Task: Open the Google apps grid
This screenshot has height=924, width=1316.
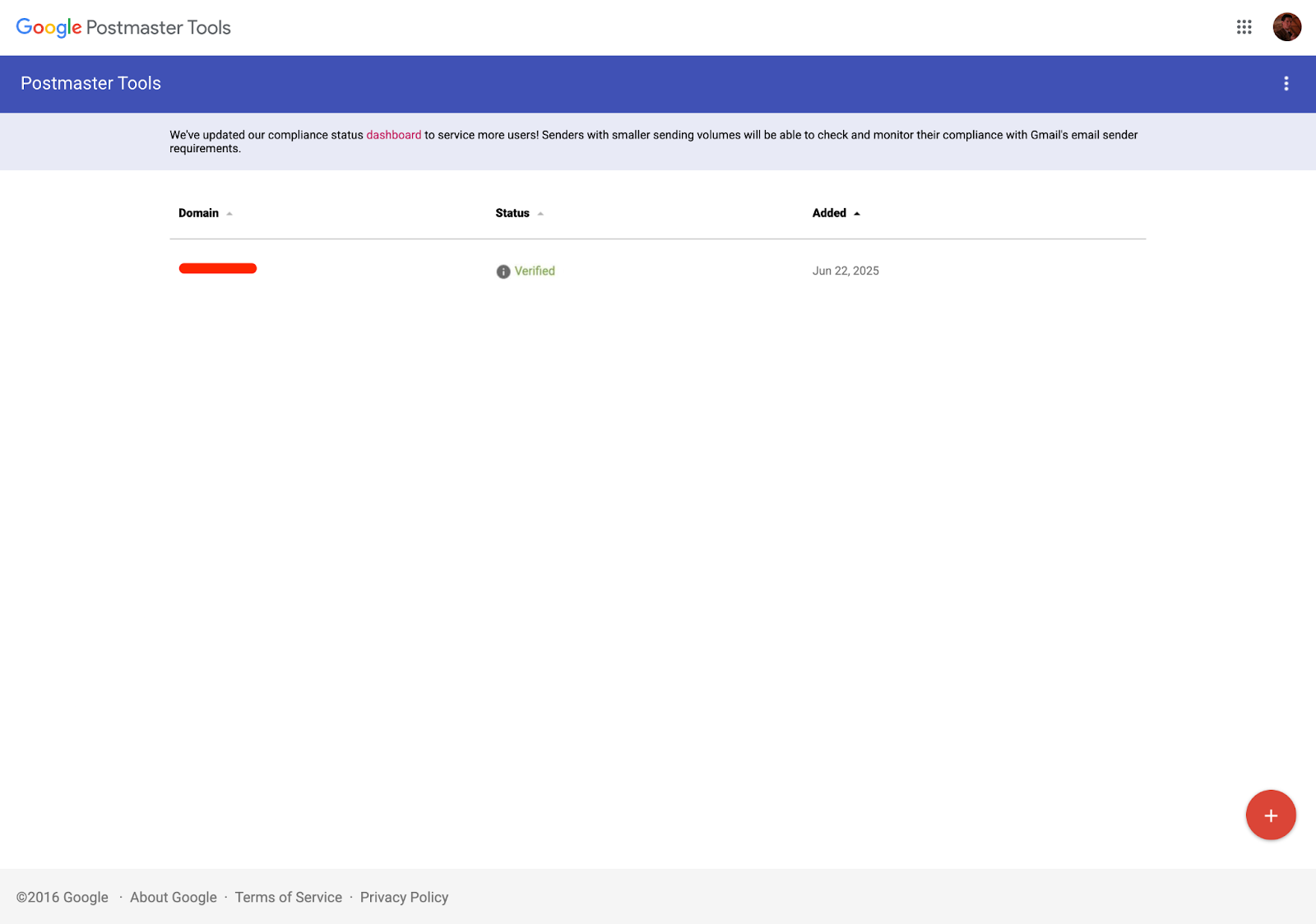Action: pos(1244,27)
